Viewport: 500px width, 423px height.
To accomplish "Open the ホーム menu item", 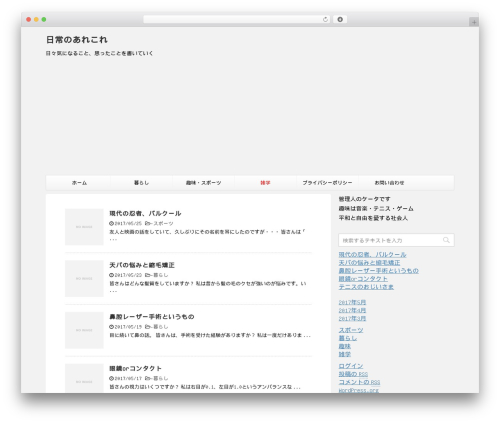I will click(79, 183).
